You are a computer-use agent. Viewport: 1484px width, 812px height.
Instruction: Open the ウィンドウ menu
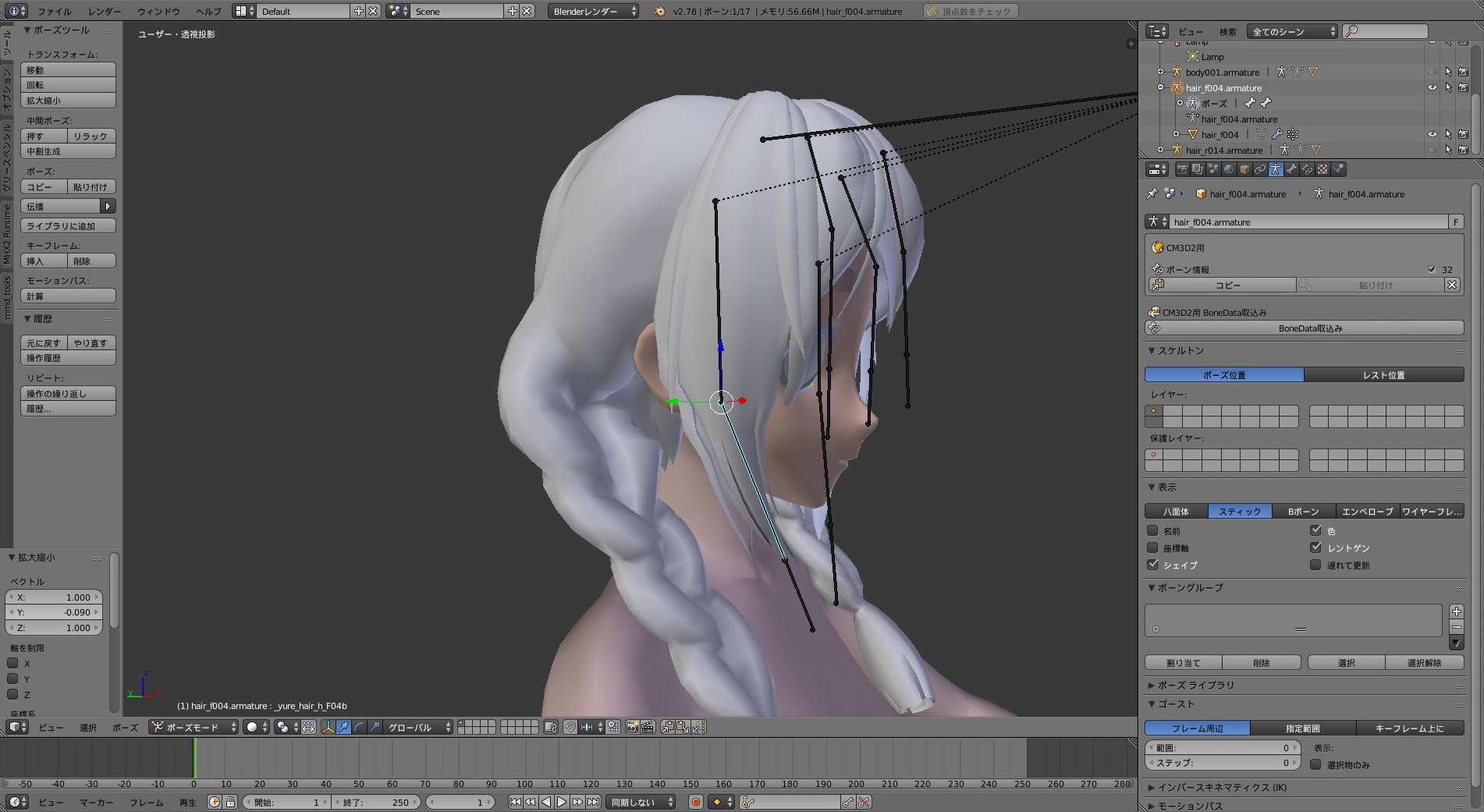(158, 11)
